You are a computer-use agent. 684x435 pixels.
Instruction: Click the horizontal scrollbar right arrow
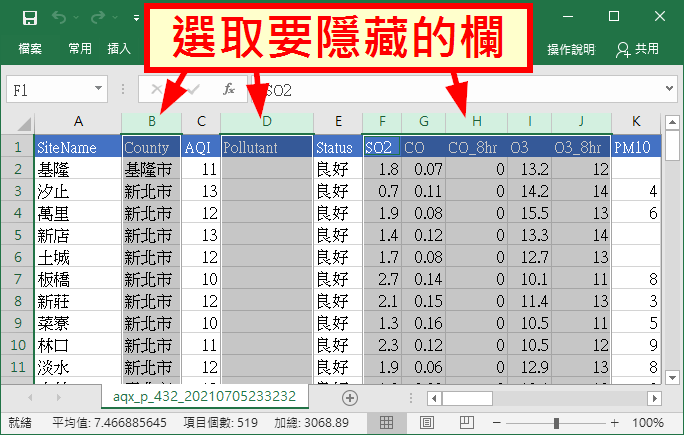654,398
